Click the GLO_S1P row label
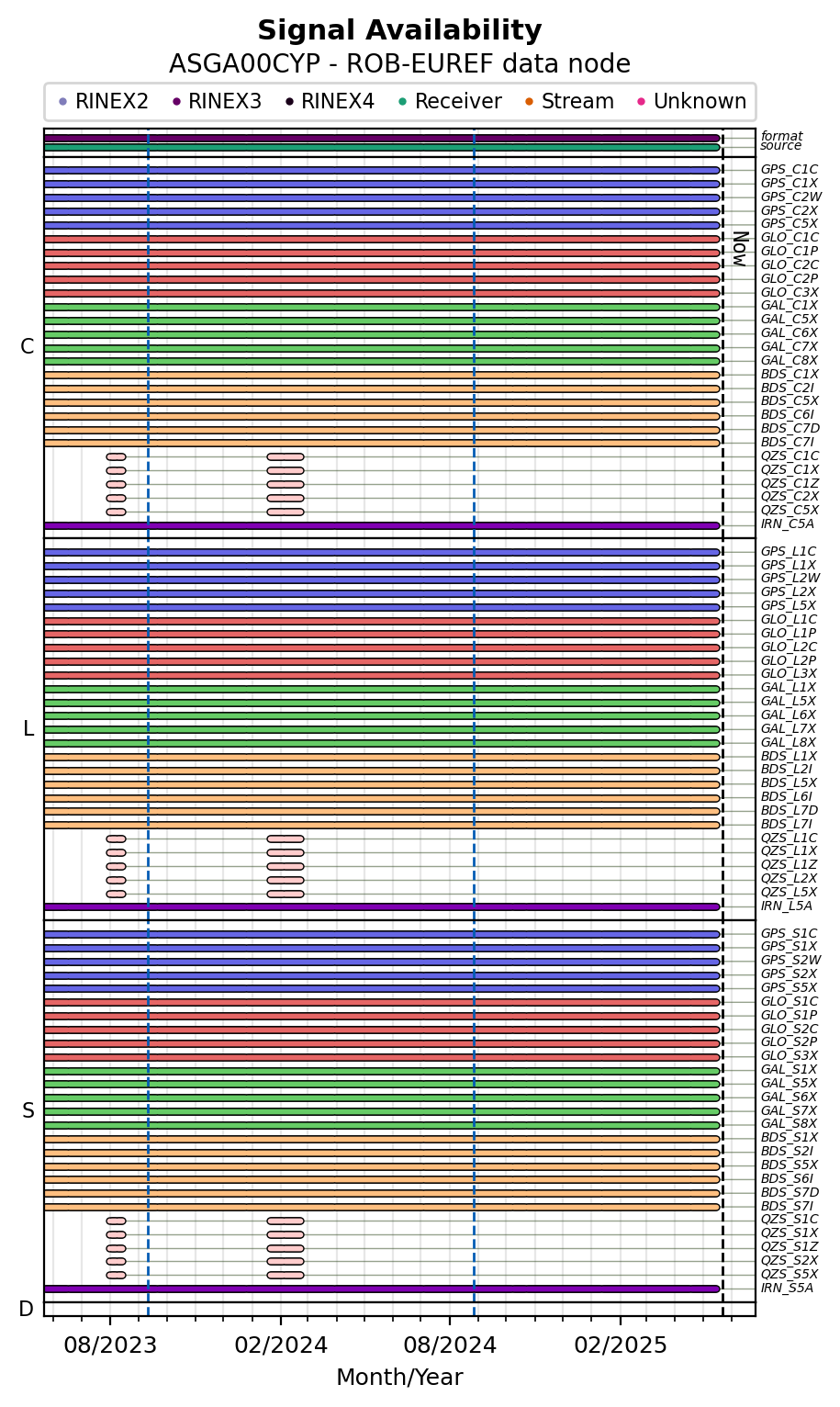Viewport: 840px width, 1407px height. pyautogui.click(x=789, y=1016)
